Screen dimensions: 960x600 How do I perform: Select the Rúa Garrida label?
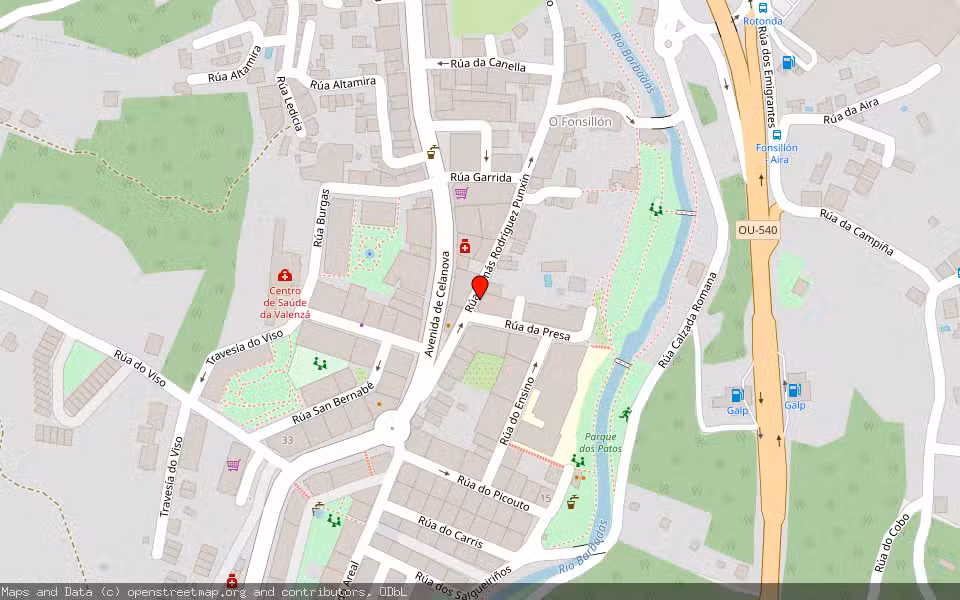(x=481, y=178)
